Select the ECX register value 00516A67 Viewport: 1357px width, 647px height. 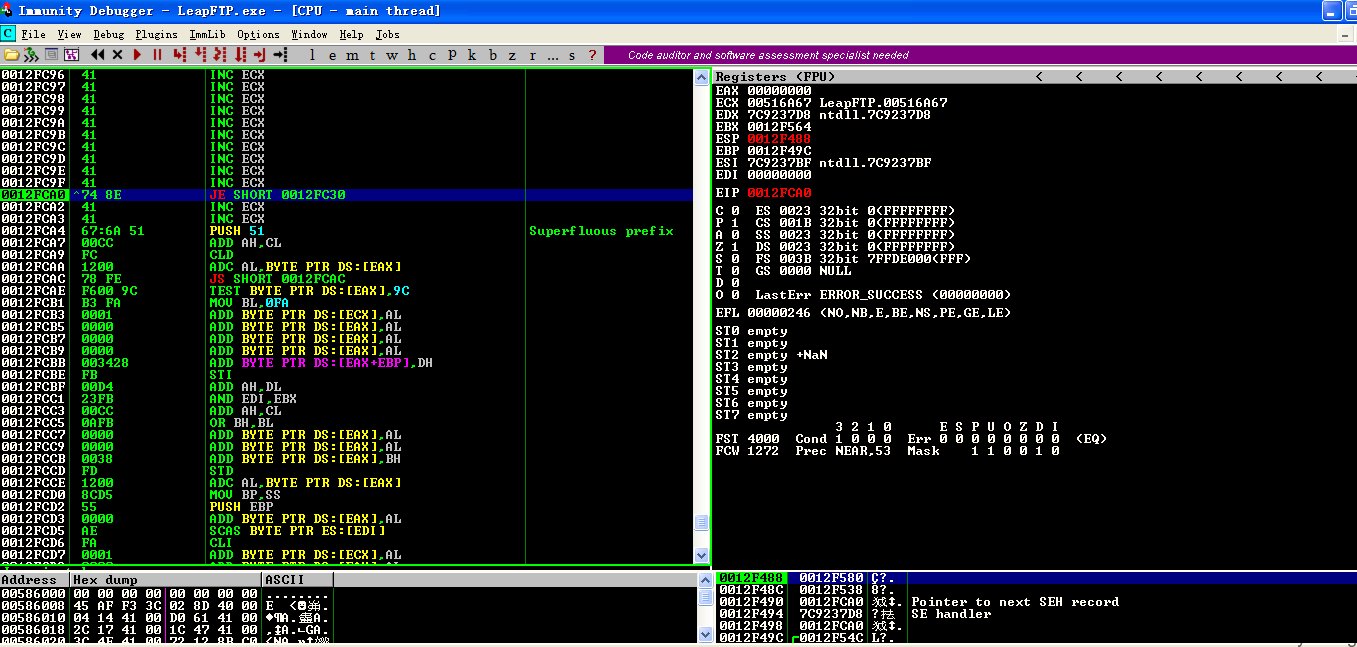779,103
